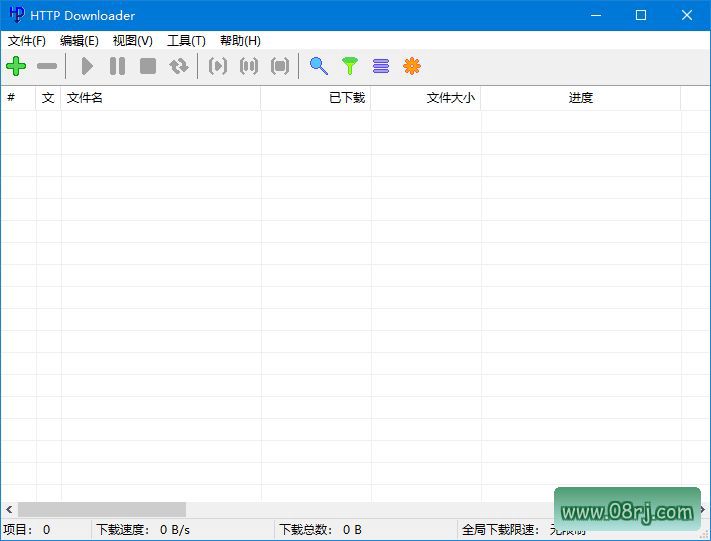Open options with orange gear icon
This screenshot has width=711, height=541.
point(412,66)
